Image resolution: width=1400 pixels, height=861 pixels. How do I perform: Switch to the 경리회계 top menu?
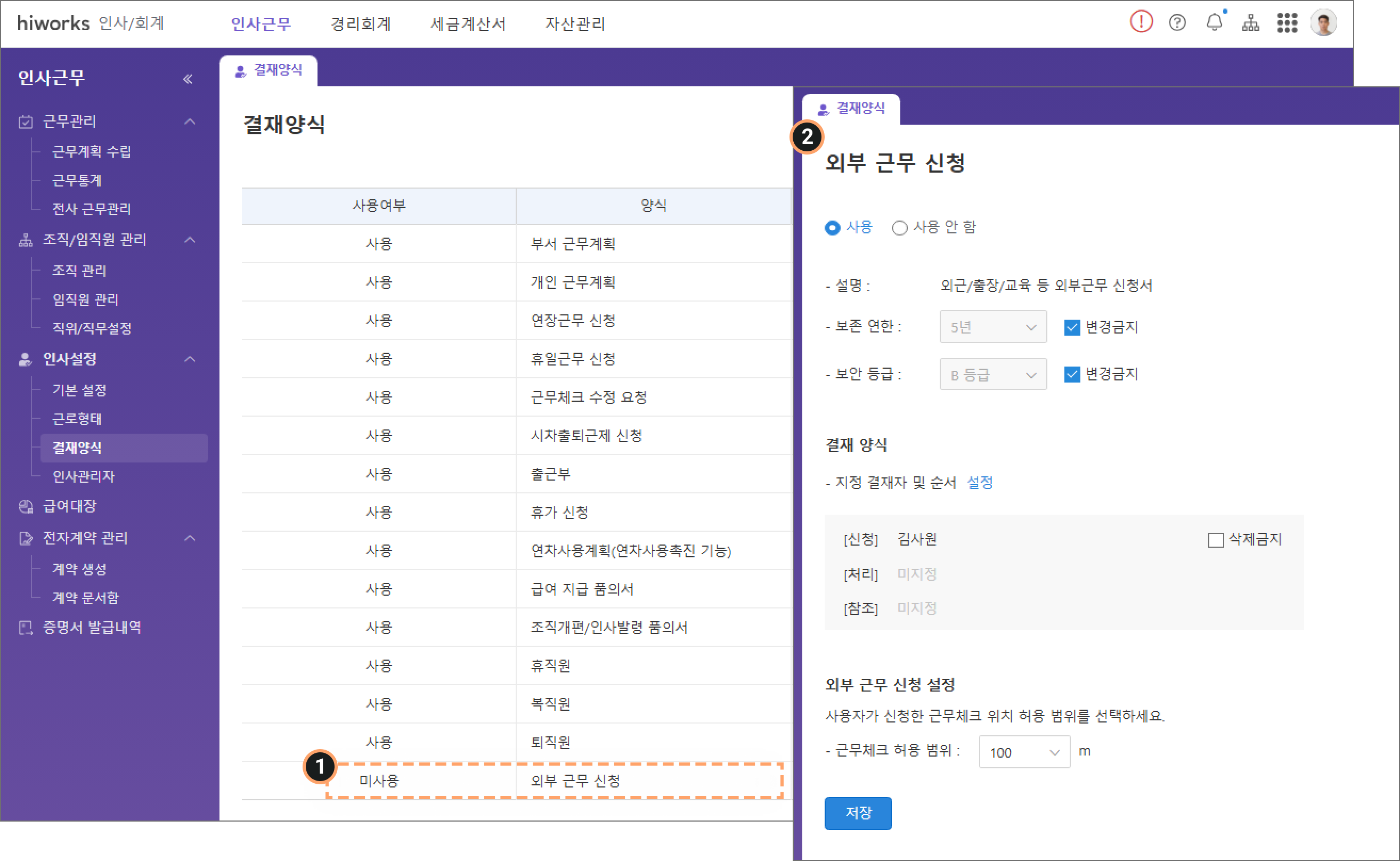[x=361, y=23]
